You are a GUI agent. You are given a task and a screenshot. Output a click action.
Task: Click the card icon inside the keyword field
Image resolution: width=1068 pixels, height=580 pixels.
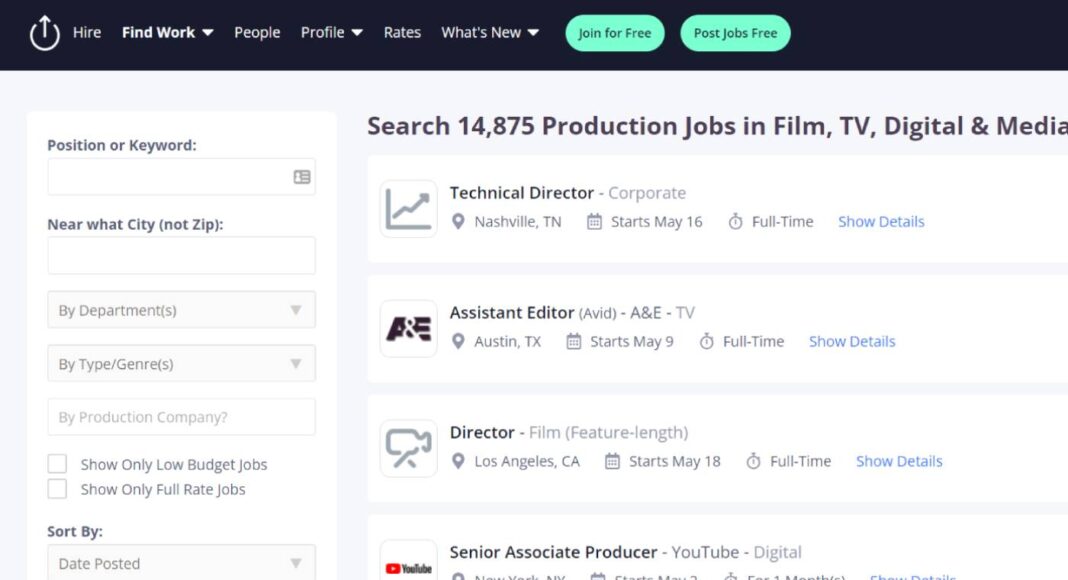tap(300, 175)
